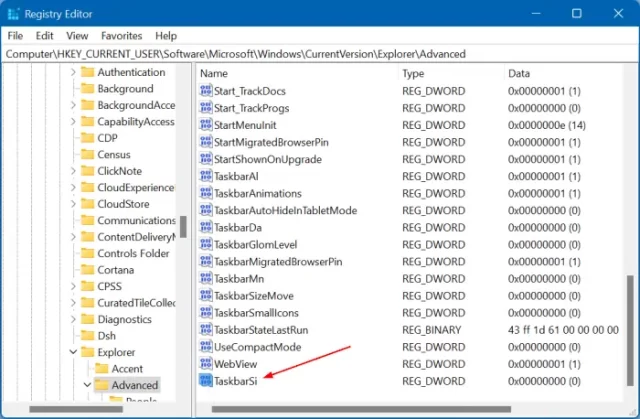
Task: Select the Accent subkey under Explorer
Action: 127,369
